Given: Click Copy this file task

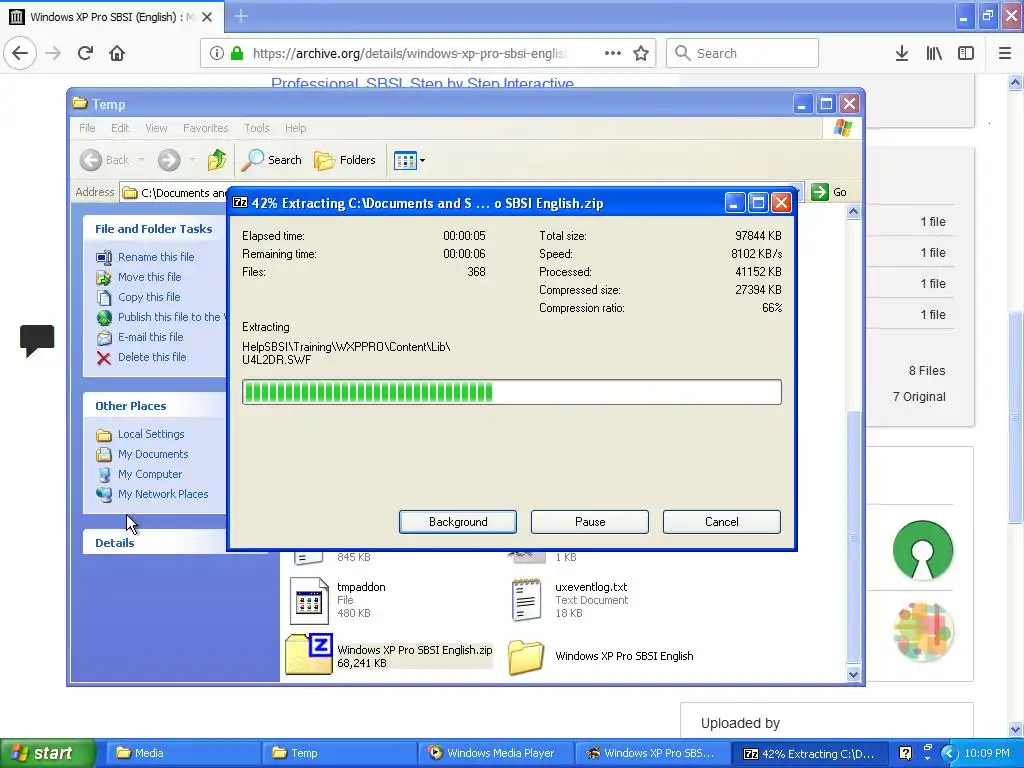Looking at the screenshot, I should click(x=149, y=297).
